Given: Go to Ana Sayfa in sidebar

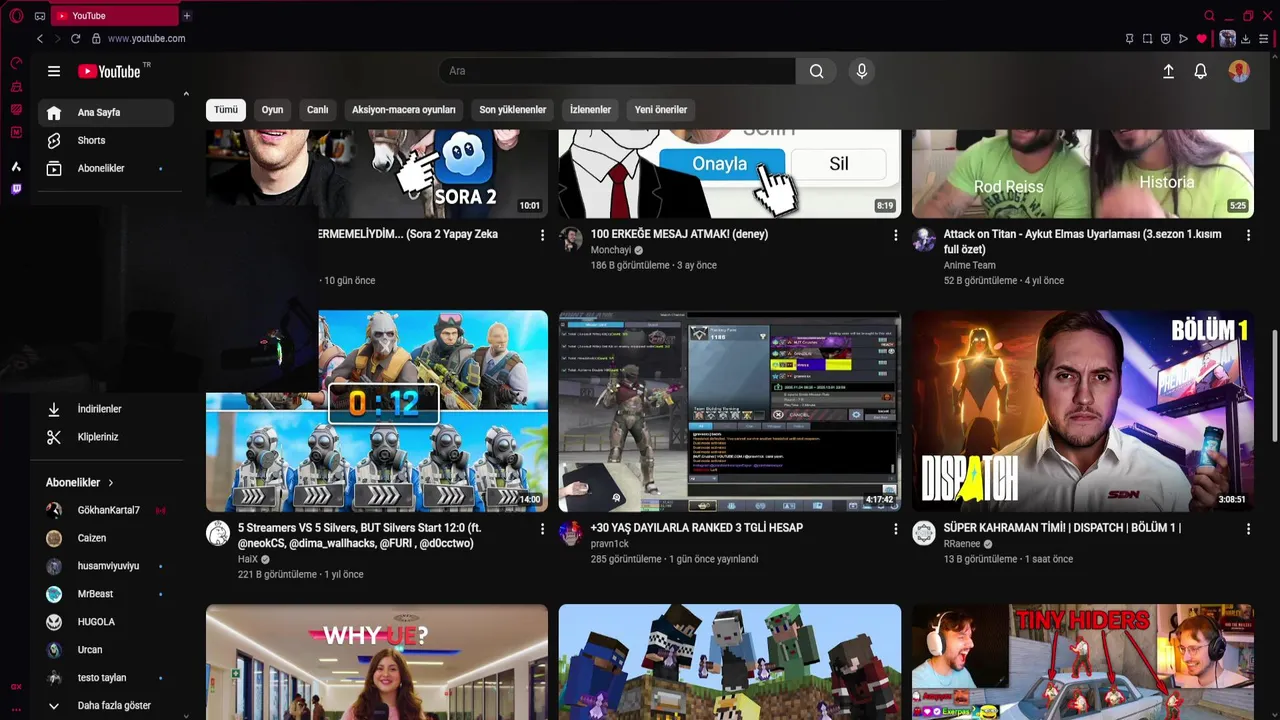Looking at the screenshot, I should tap(106, 113).
